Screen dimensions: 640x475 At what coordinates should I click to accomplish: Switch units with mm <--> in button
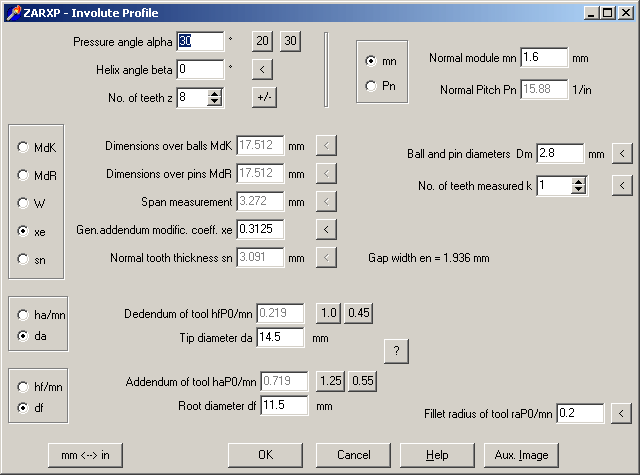[x=85, y=454]
